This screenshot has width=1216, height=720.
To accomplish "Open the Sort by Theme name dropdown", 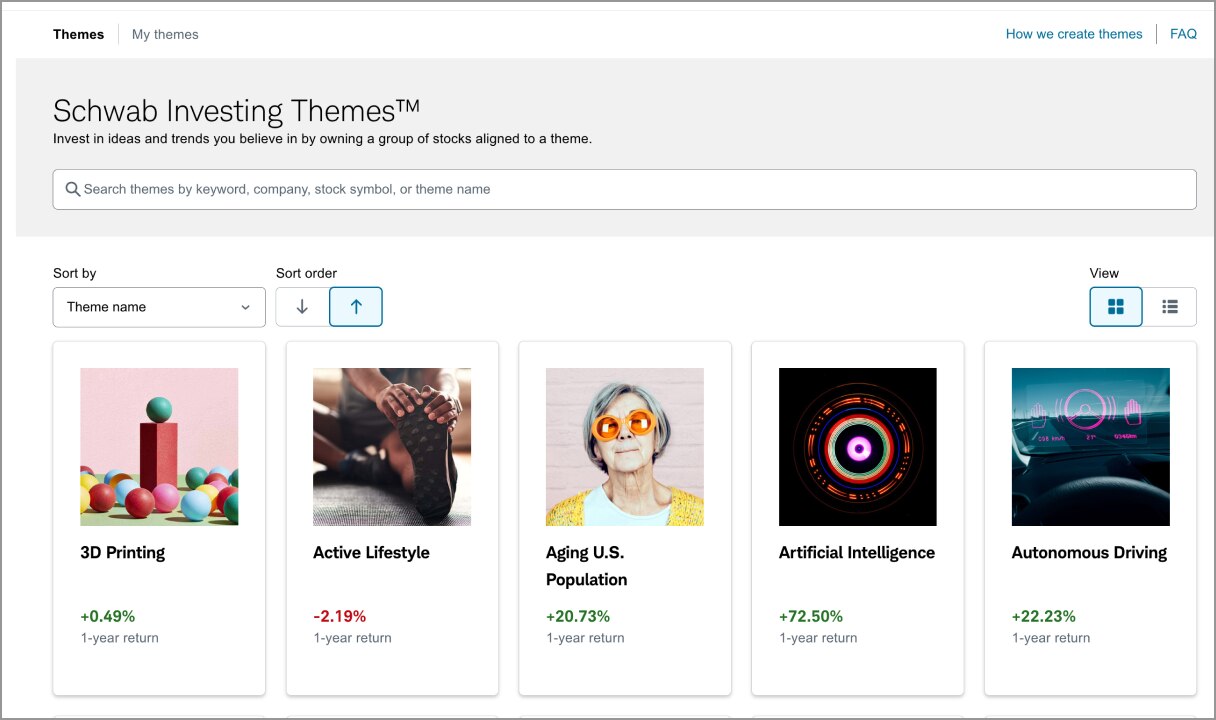I will point(159,307).
